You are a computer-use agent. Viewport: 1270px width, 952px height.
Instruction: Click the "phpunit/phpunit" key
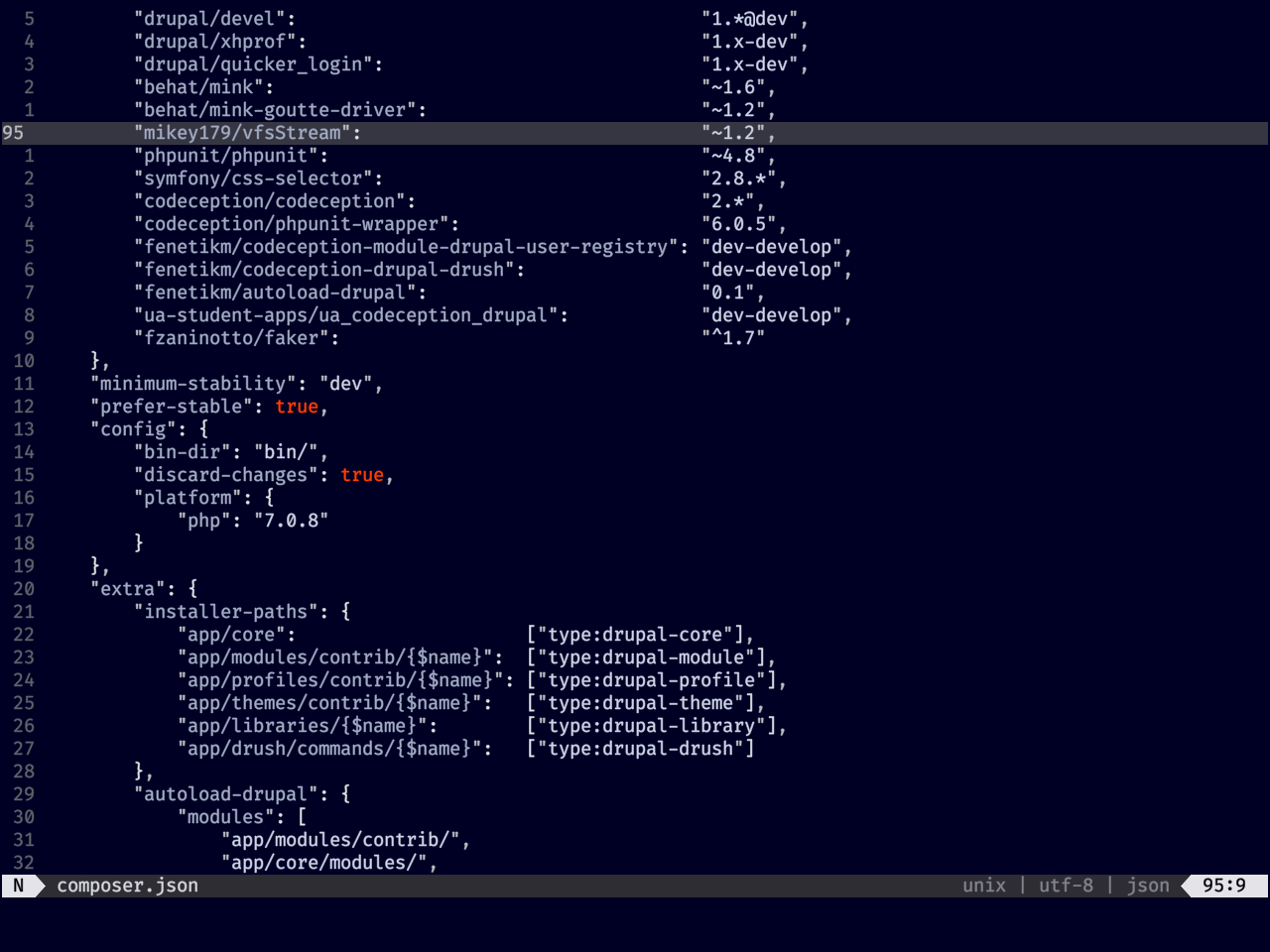(226, 156)
